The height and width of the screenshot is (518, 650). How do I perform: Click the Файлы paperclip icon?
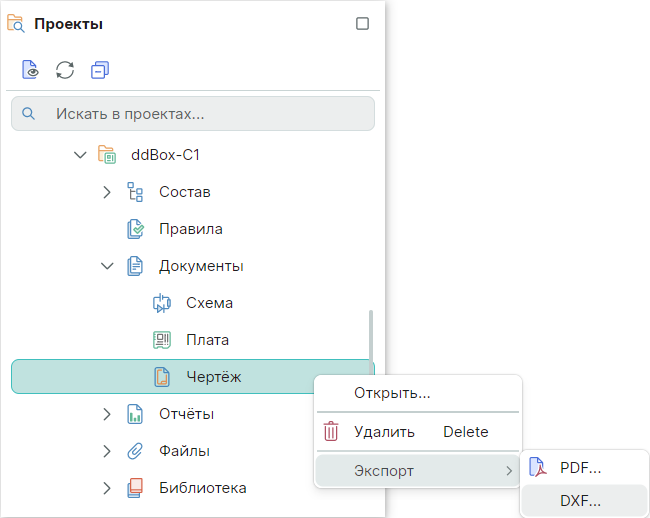click(135, 451)
